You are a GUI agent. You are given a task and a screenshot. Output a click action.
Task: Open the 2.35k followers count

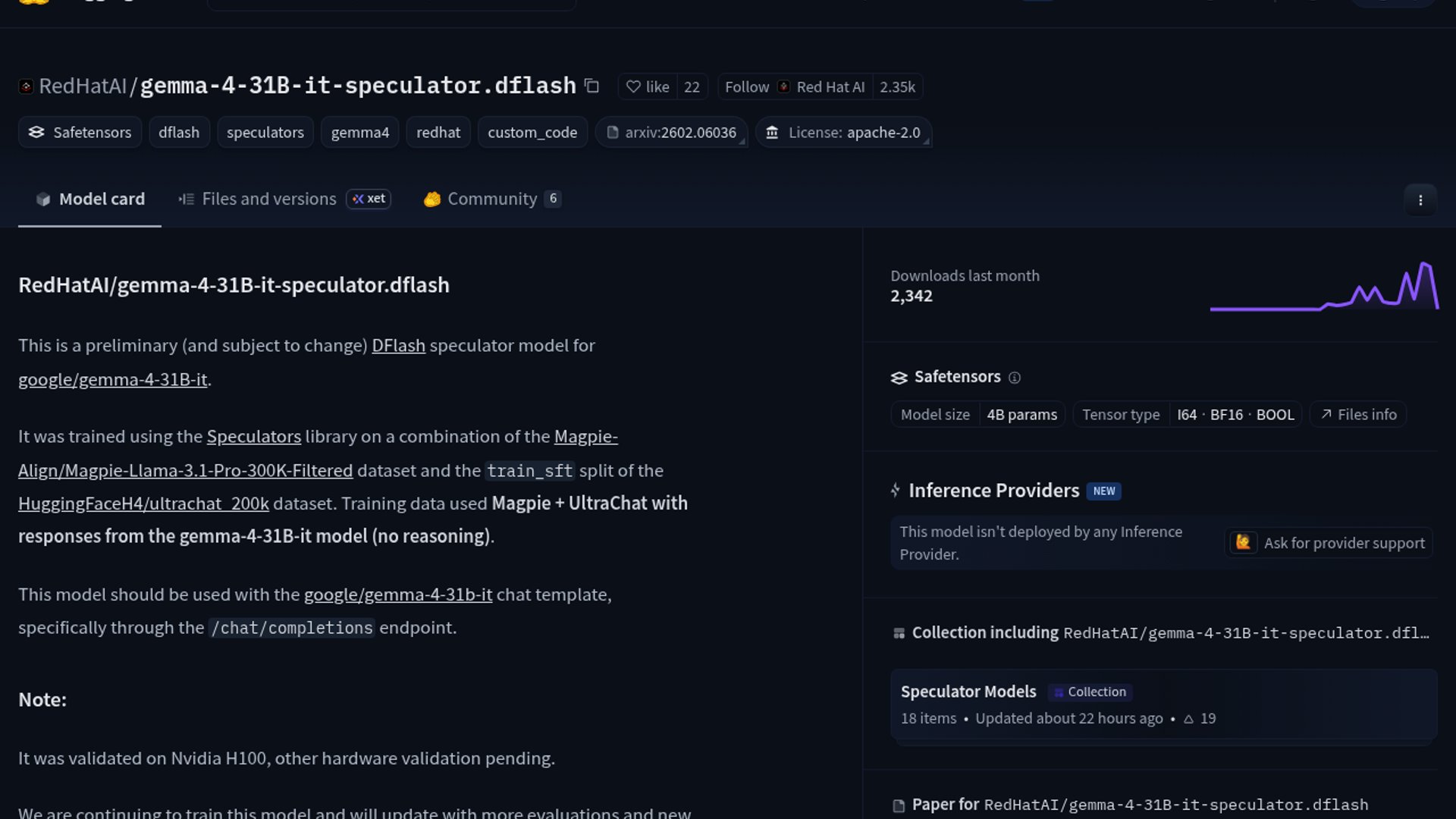click(897, 87)
